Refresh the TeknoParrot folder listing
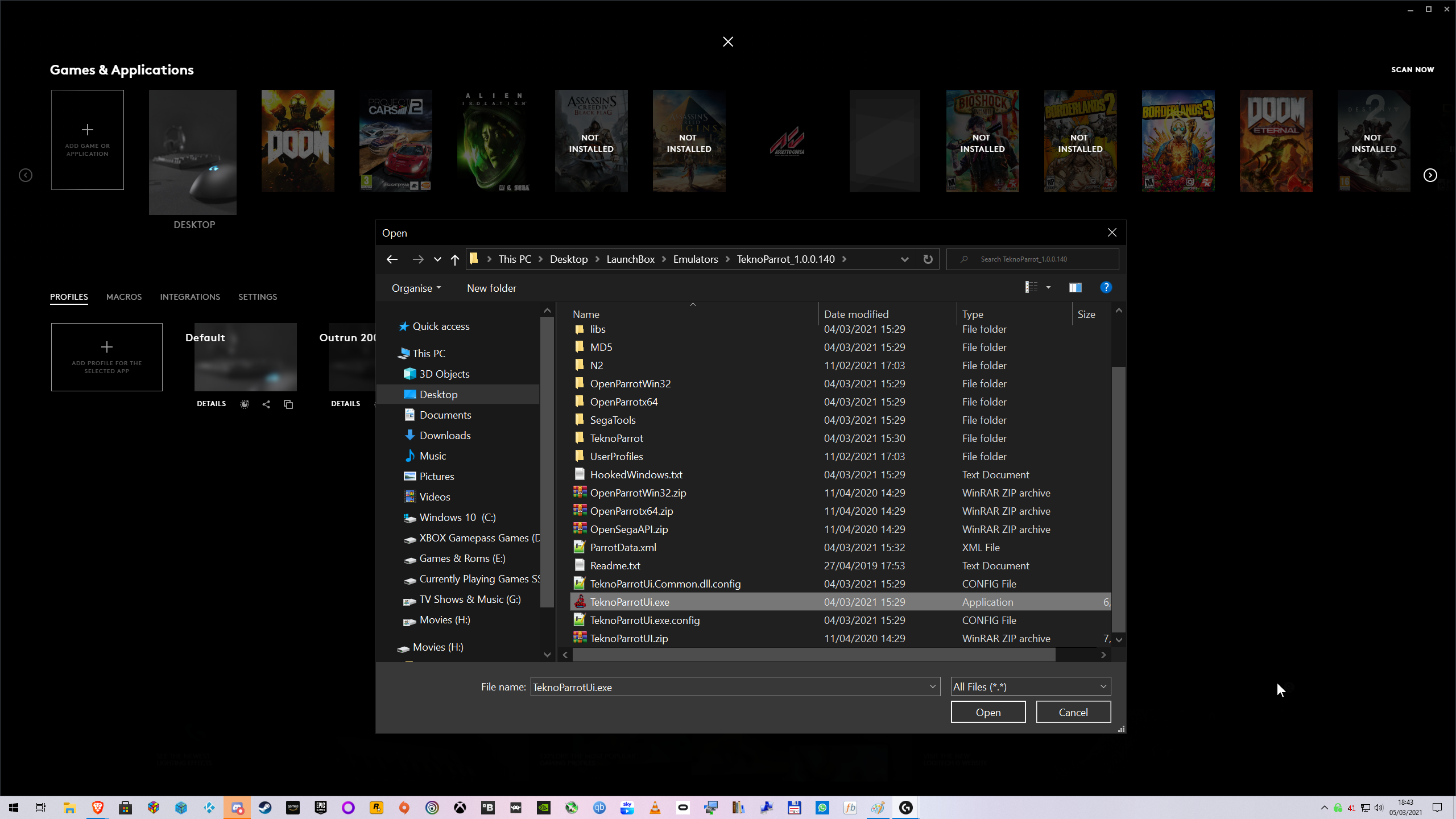 click(928, 259)
